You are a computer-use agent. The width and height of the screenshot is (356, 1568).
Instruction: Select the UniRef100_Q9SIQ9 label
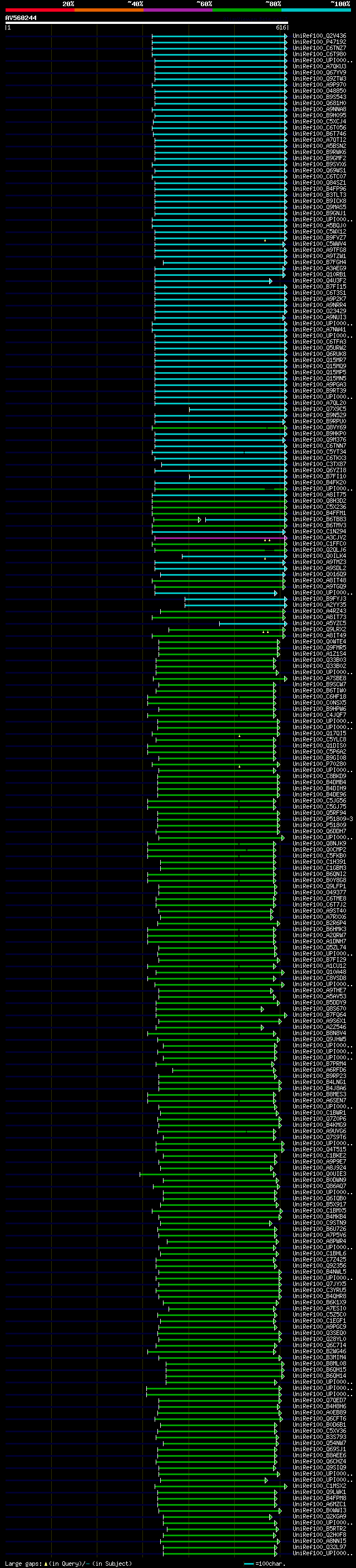pyautogui.click(x=319, y=1467)
